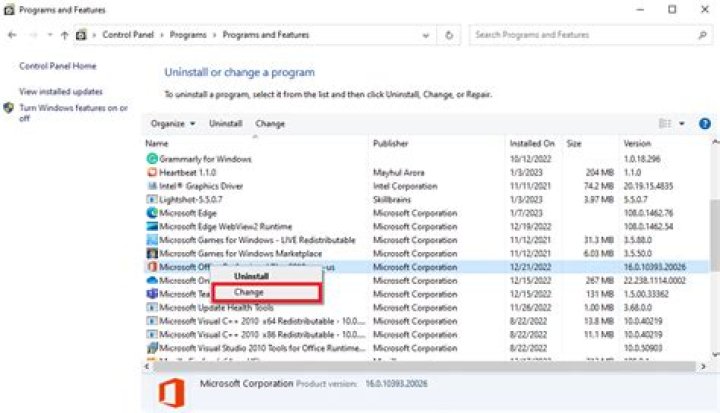Refresh the Programs and Features list
This screenshot has height=413, width=720.
[x=450, y=34]
